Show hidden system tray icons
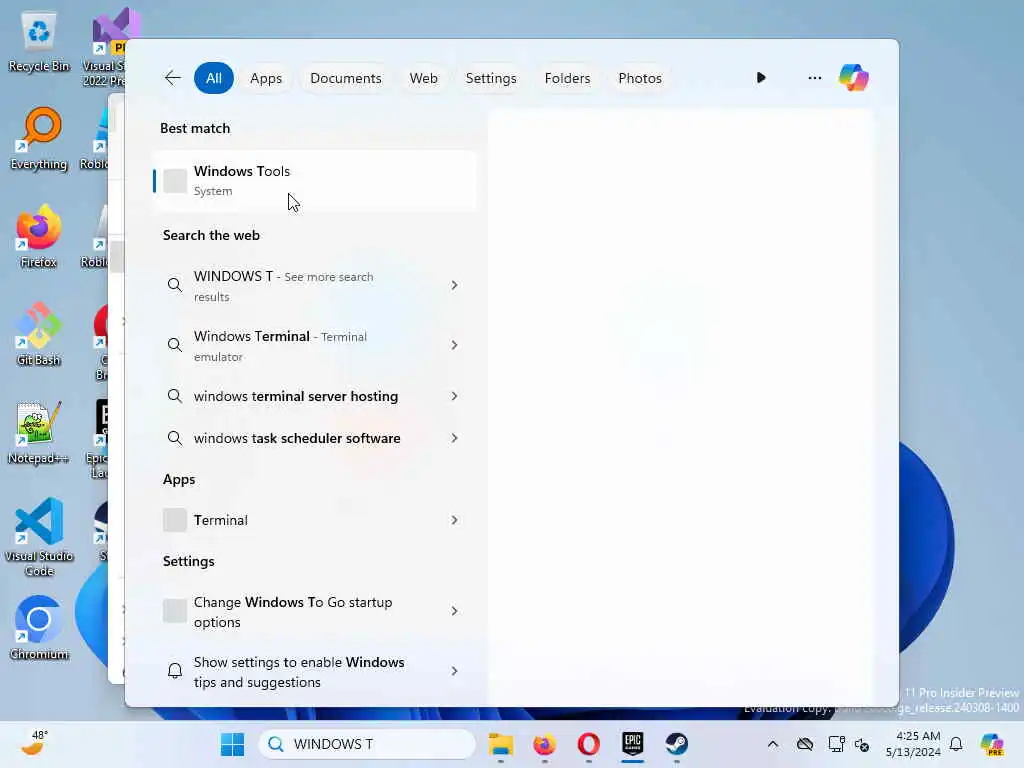This screenshot has width=1024, height=768. click(773, 744)
